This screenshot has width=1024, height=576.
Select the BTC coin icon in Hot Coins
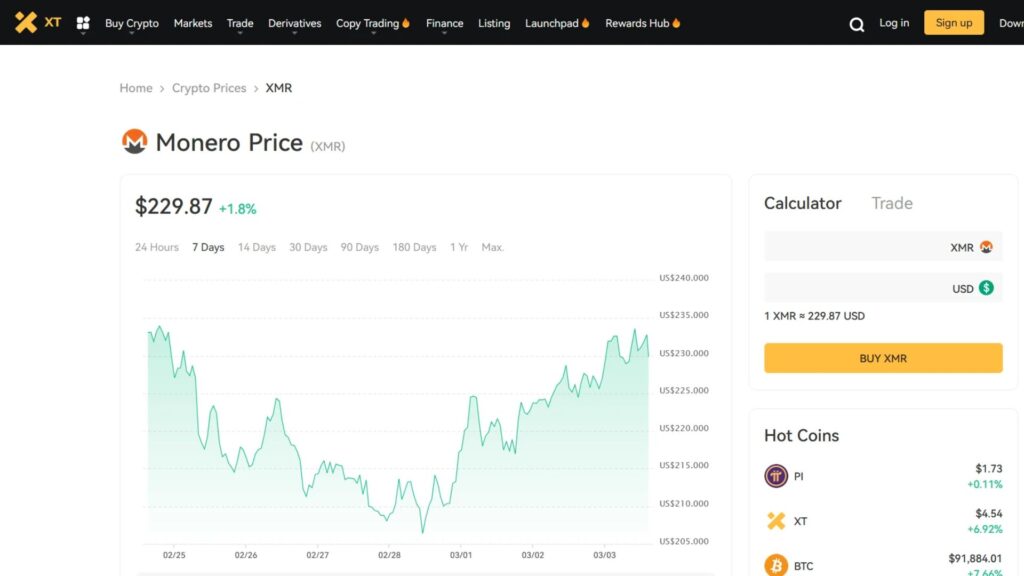[x=776, y=565]
